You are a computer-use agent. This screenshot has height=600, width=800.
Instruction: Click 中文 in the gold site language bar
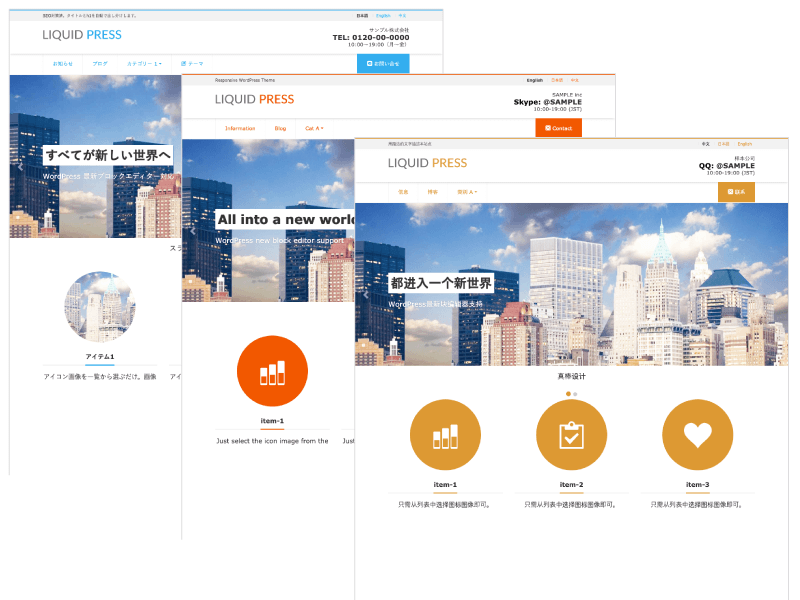click(706, 144)
